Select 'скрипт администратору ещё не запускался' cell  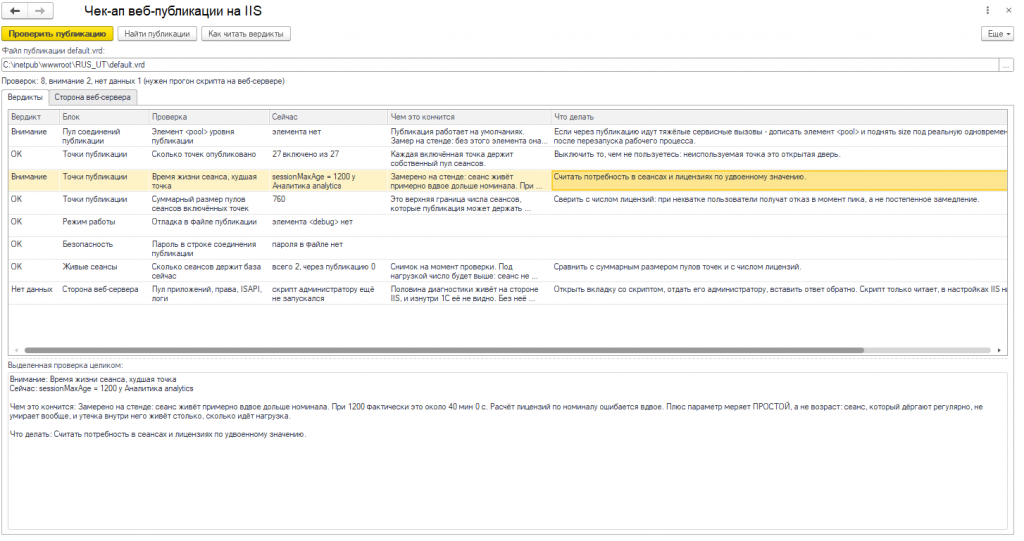328,293
